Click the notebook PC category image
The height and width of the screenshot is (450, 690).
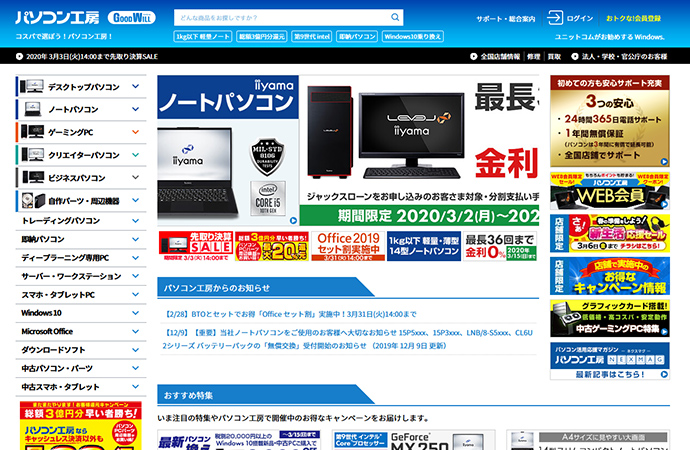click(33, 109)
